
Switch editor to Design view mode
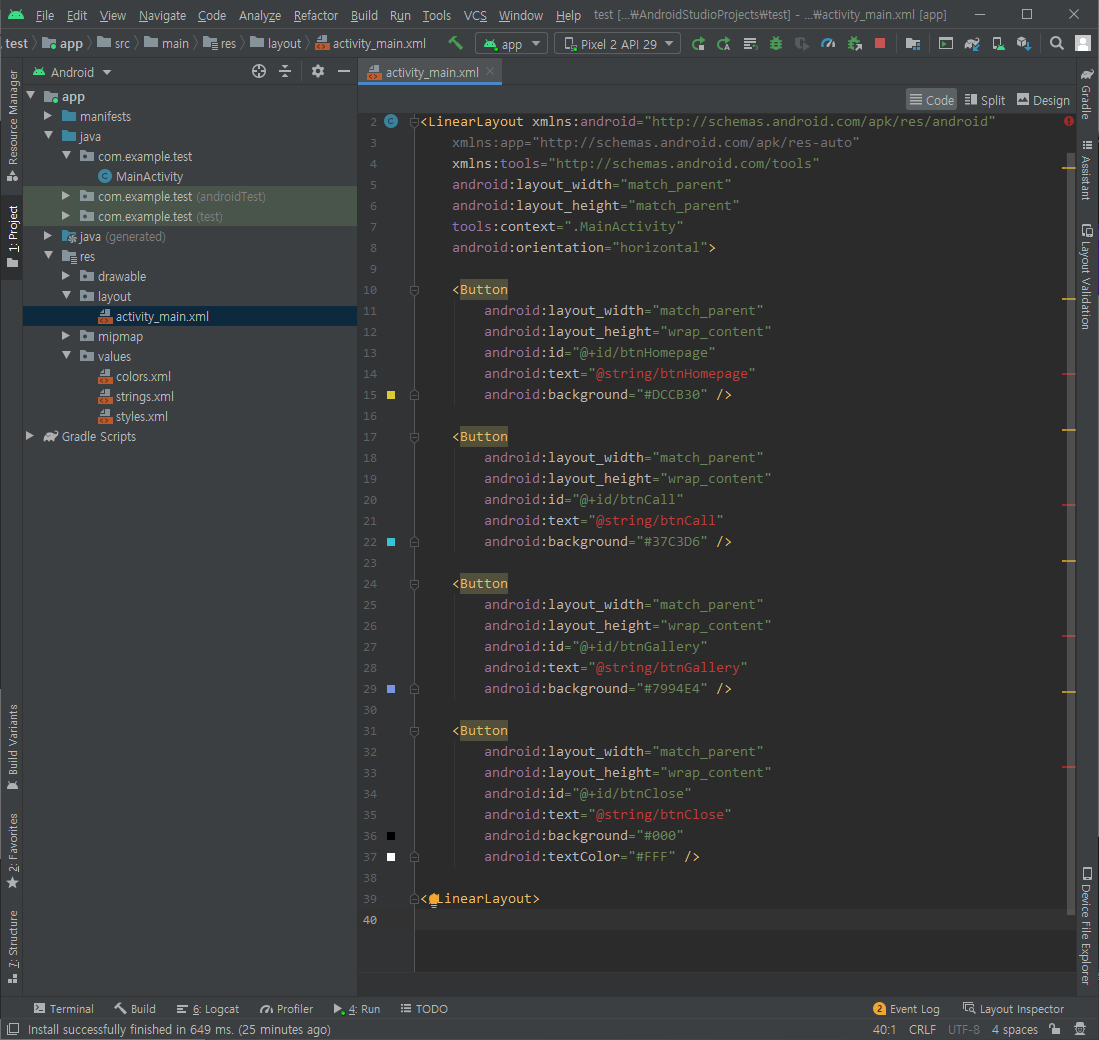point(1044,100)
